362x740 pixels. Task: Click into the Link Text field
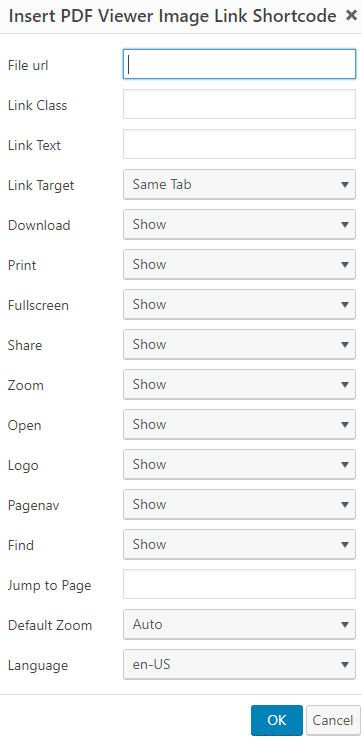(x=239, y=144)
